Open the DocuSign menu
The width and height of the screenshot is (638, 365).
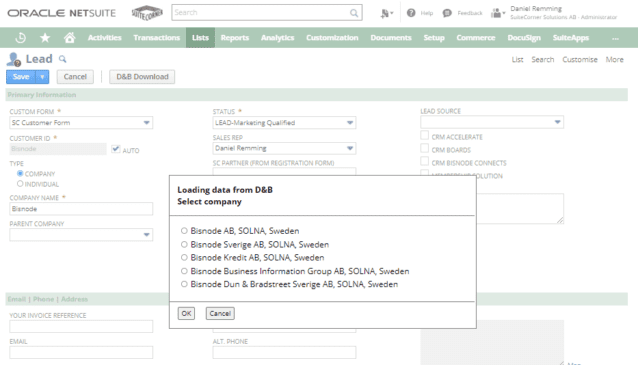(x=524, y=38)
